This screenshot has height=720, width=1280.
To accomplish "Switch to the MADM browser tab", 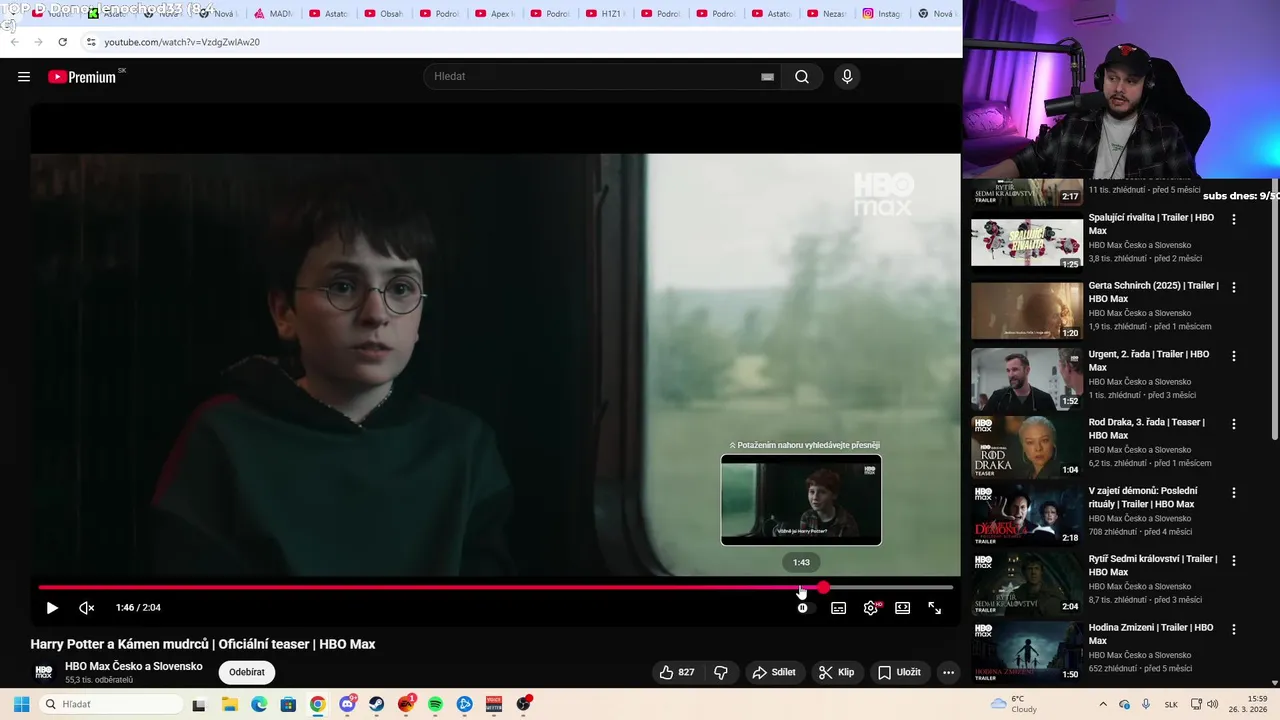I will point(273,14).
